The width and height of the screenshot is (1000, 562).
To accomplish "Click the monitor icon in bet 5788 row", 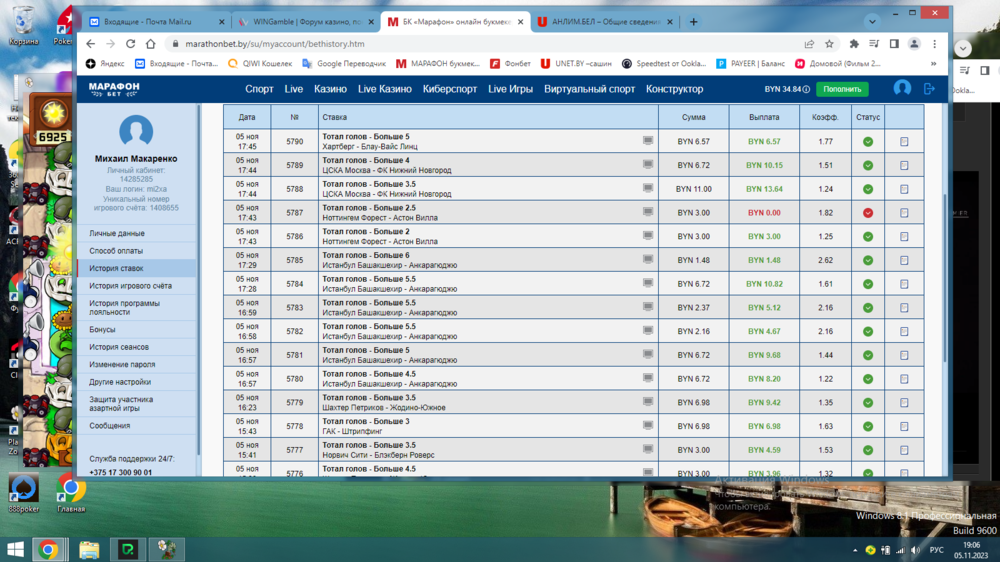I will pos(648,189).
